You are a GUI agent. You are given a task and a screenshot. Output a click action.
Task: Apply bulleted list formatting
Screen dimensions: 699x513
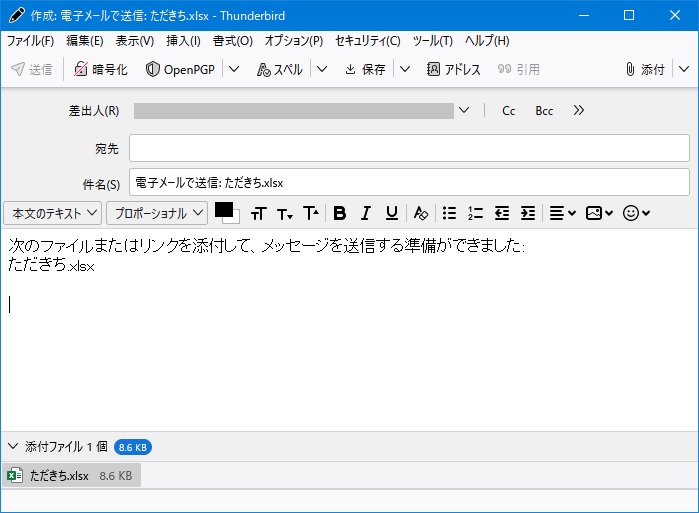pos(450,213)
